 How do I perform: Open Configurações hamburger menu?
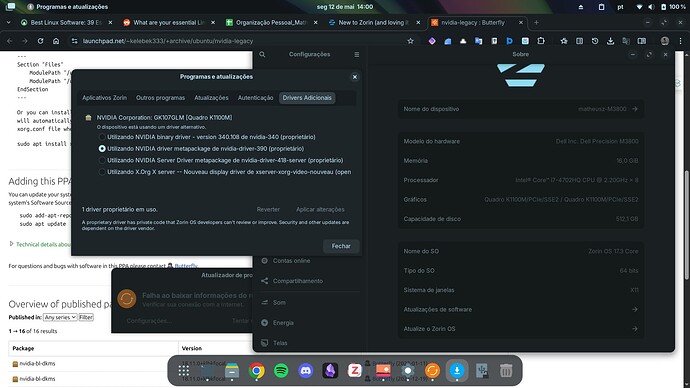coord(356,54)
